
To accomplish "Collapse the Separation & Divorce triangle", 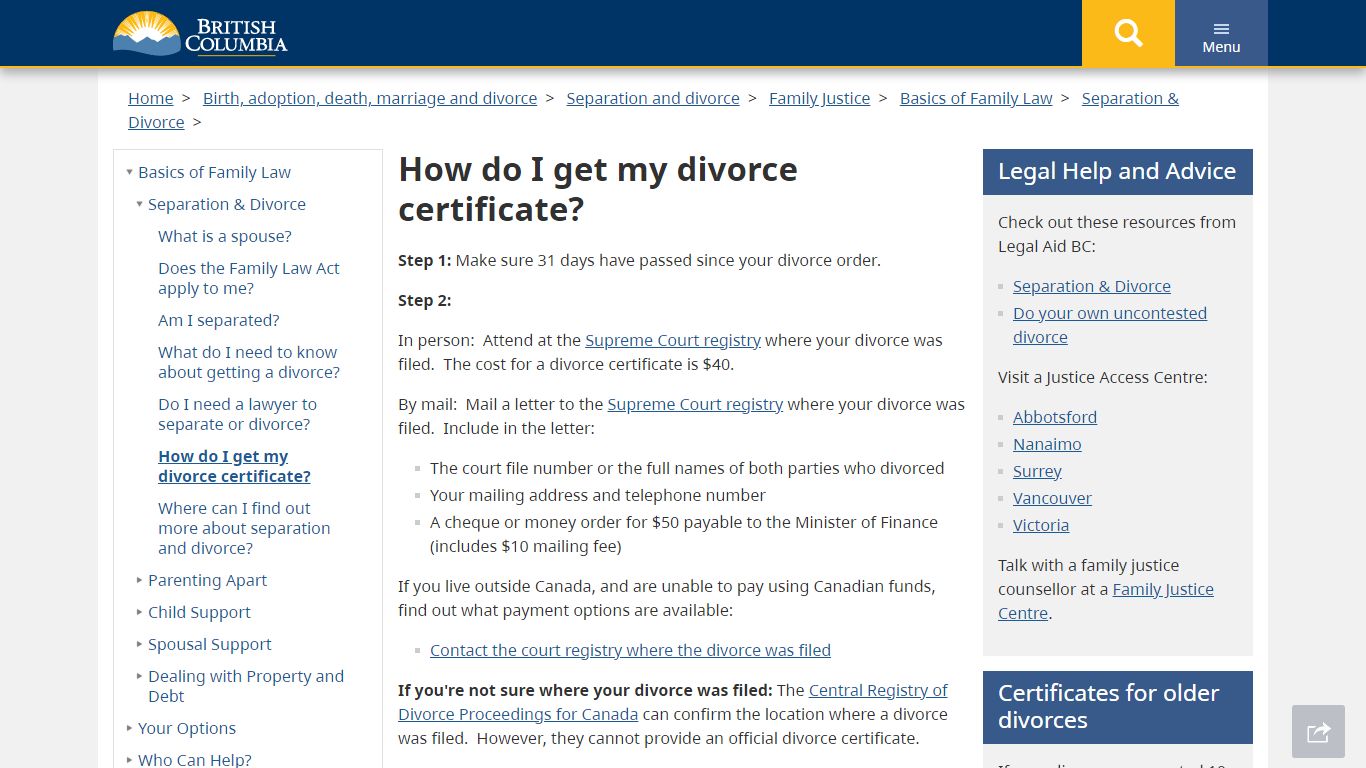I will click(139, 204).
